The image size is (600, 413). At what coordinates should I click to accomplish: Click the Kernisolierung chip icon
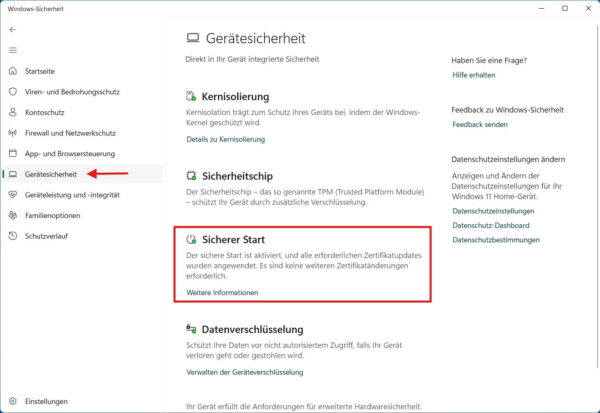click(x=191, y=96)
